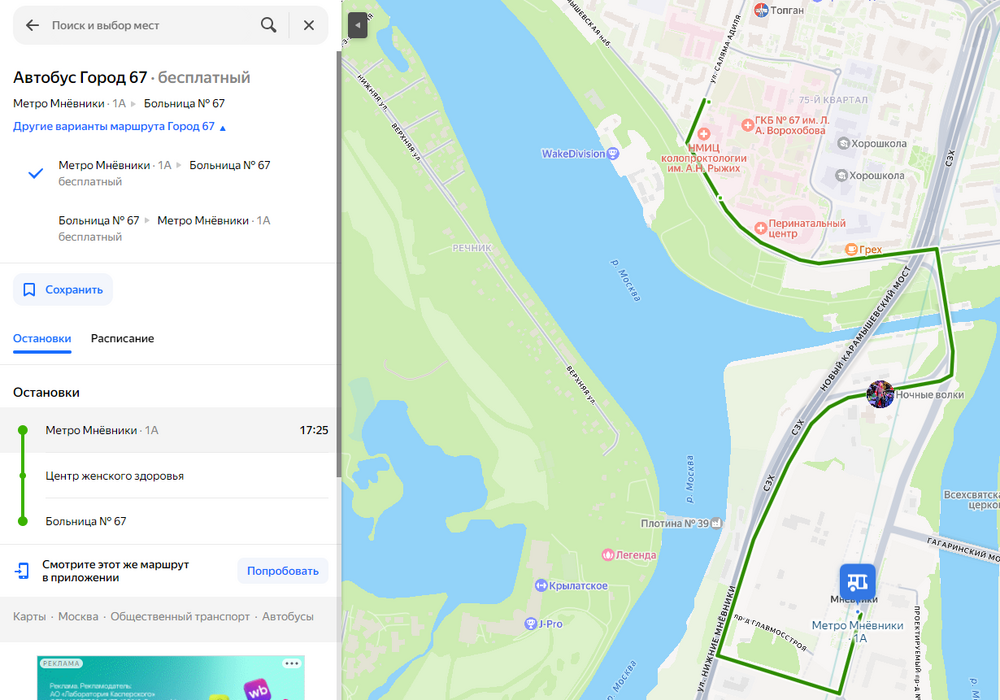Switch to the Расписание tab
Image resolution: width=1000 pixels, height=700 pixels.
(122, 339)
